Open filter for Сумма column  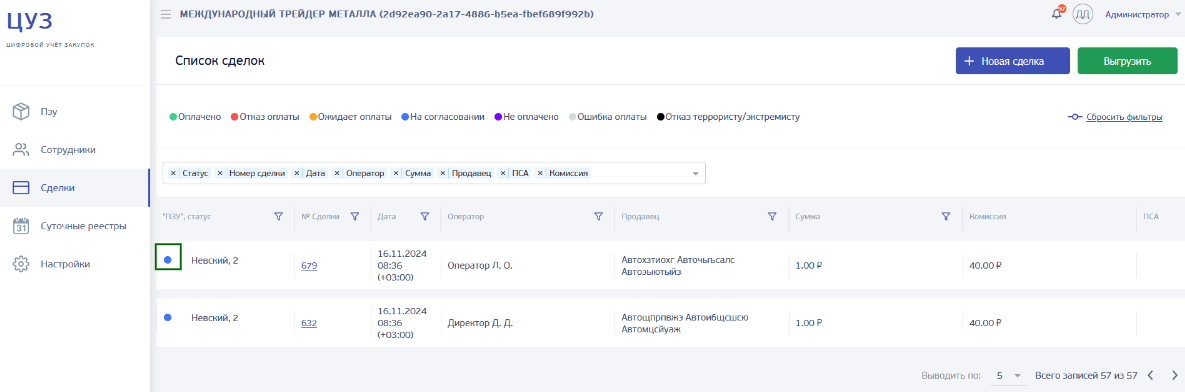[945, 217]
